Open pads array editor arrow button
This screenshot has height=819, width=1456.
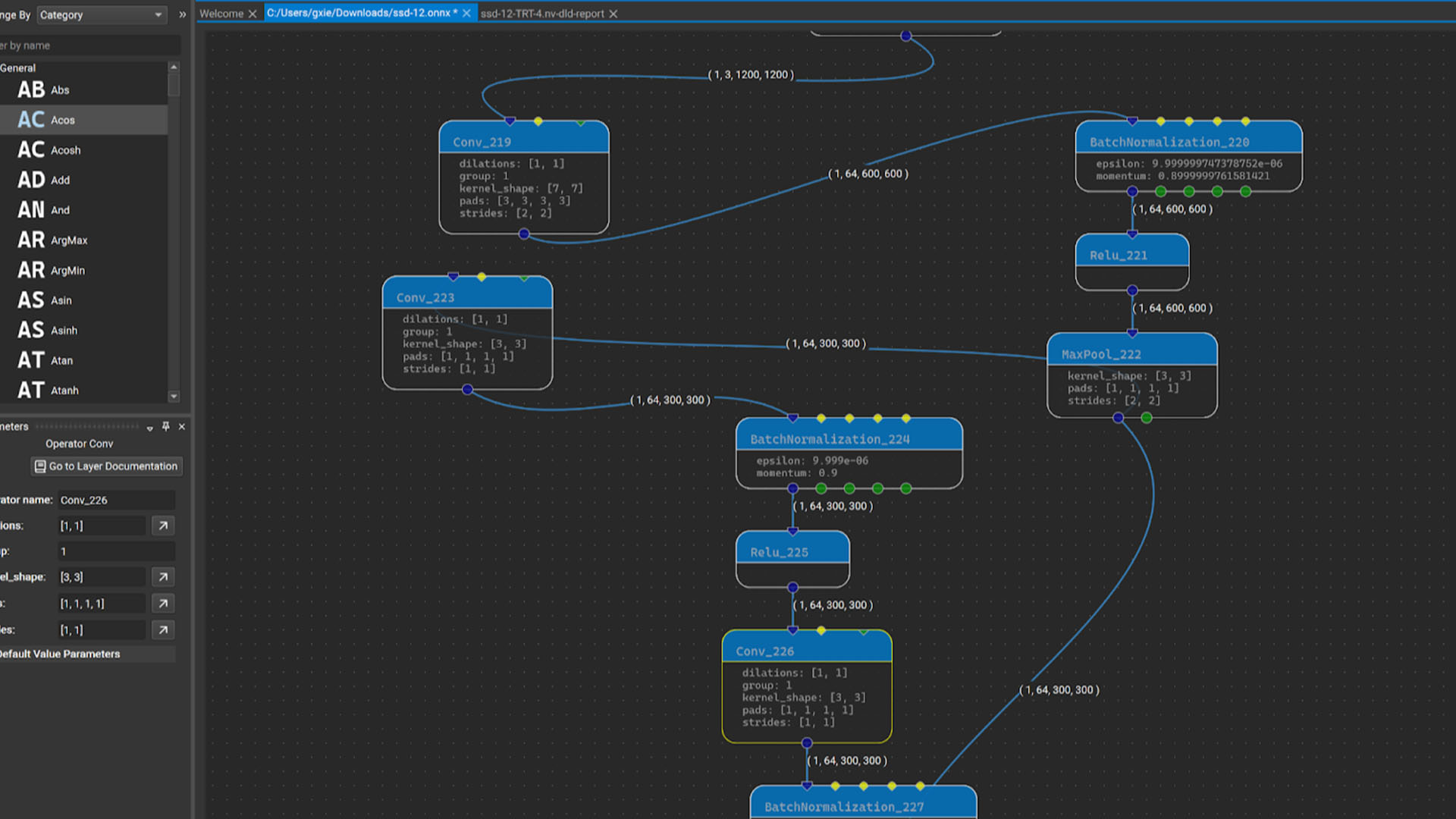(163, 604)
